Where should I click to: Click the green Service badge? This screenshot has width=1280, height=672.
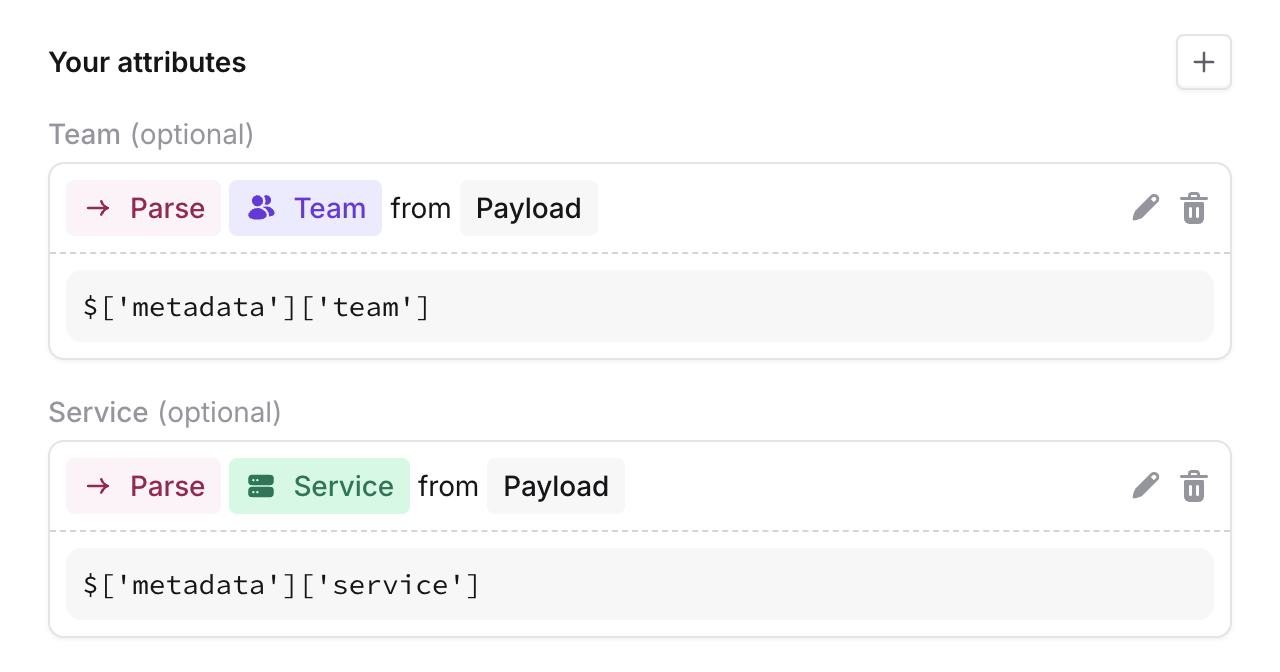319,486
